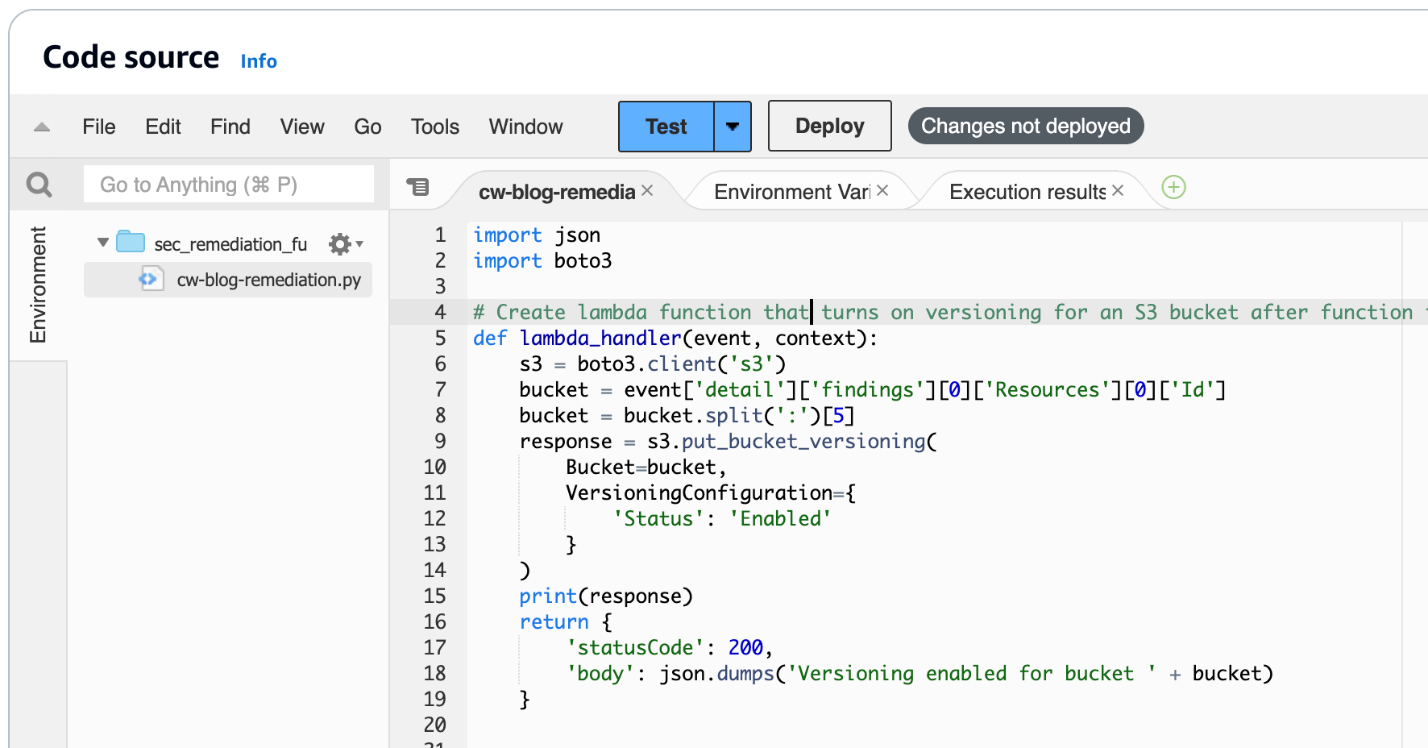Click the plus icon to open a new tab
The width and height of the screenshot is (1428, 748).
click(1173, 187)
